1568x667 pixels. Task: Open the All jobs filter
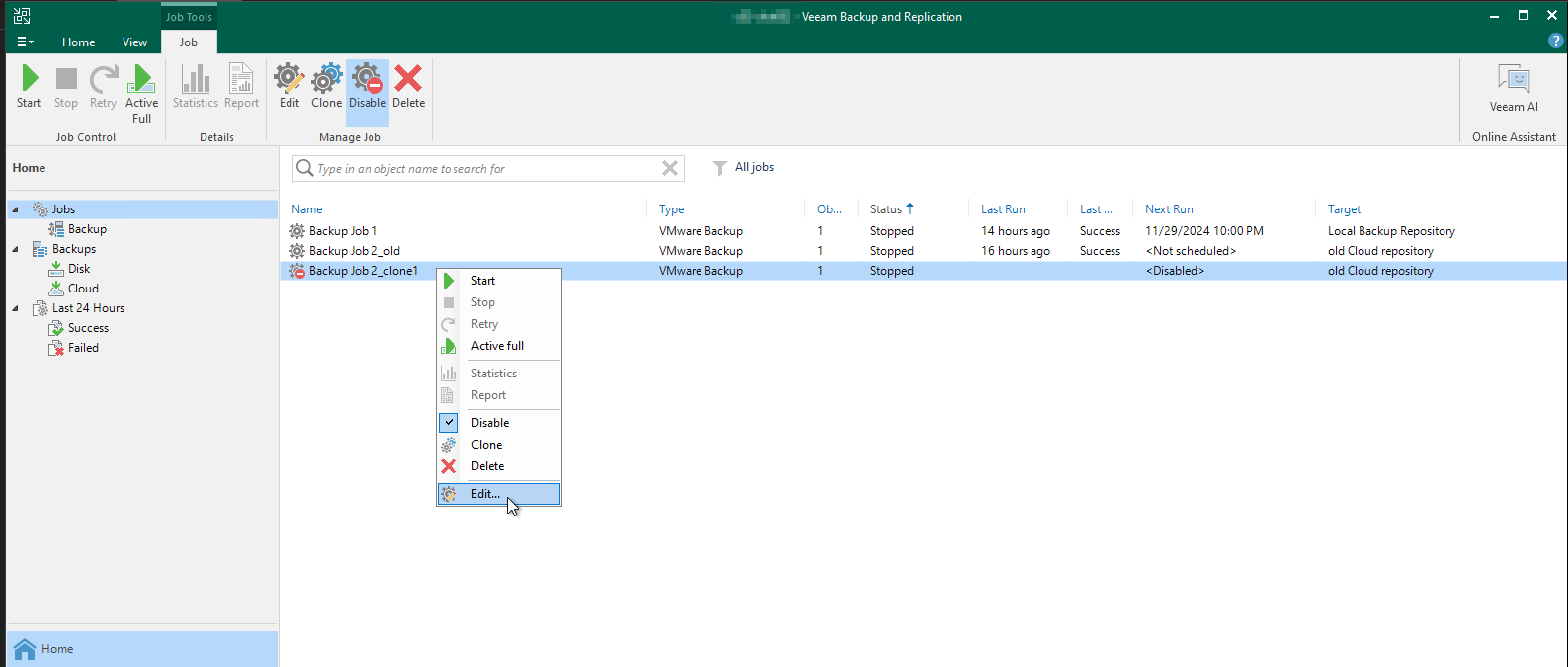744,167
